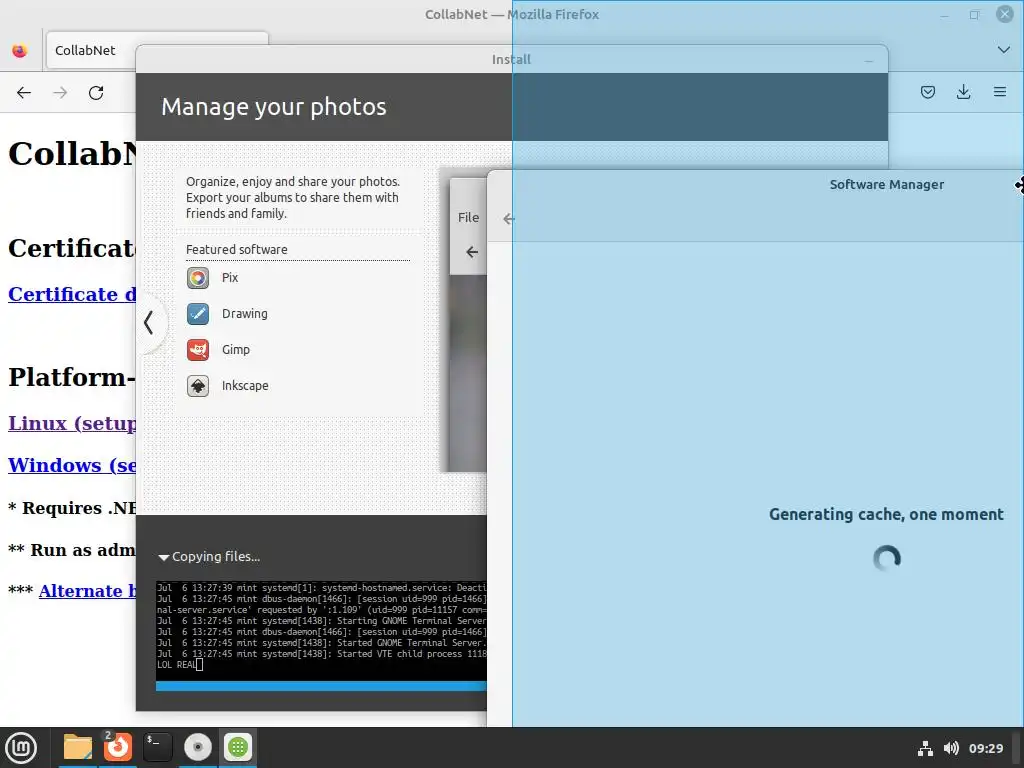1024x768 pixels.
Task: Open the 'Alternate' link on CollabNet page
Action: click(x=87, y=590)
